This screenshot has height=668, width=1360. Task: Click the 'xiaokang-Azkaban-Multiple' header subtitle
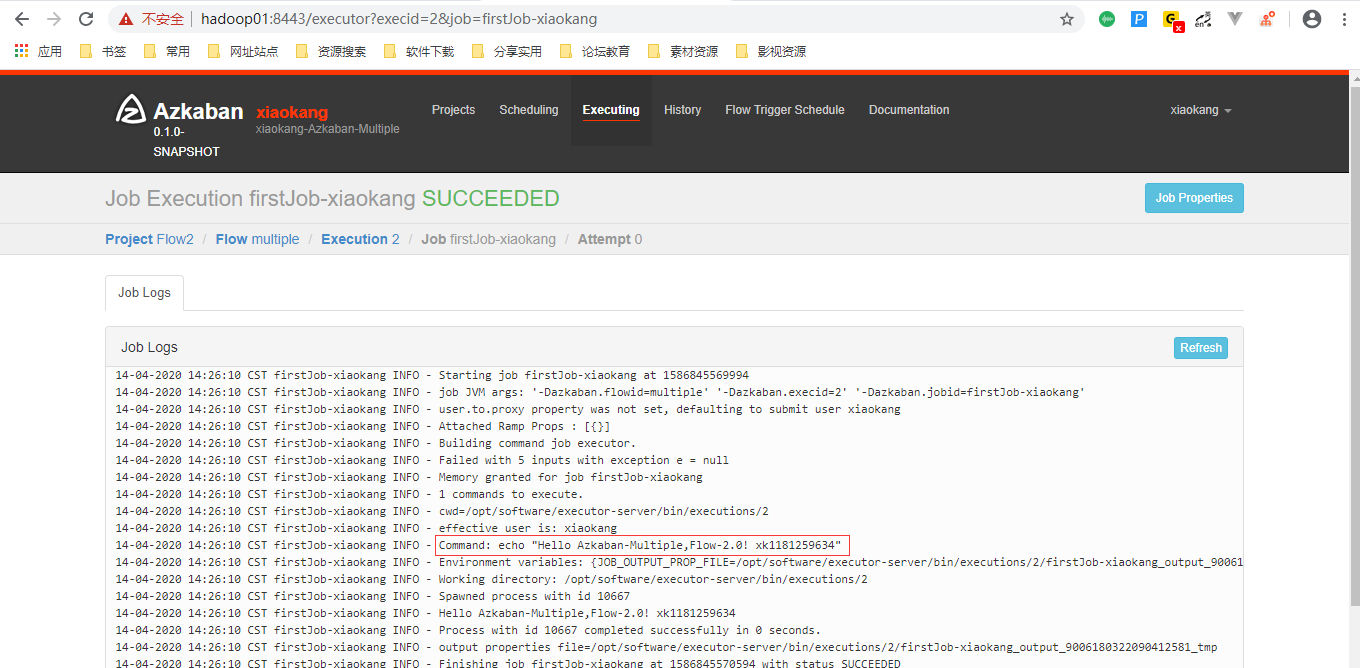coord(328,129)
